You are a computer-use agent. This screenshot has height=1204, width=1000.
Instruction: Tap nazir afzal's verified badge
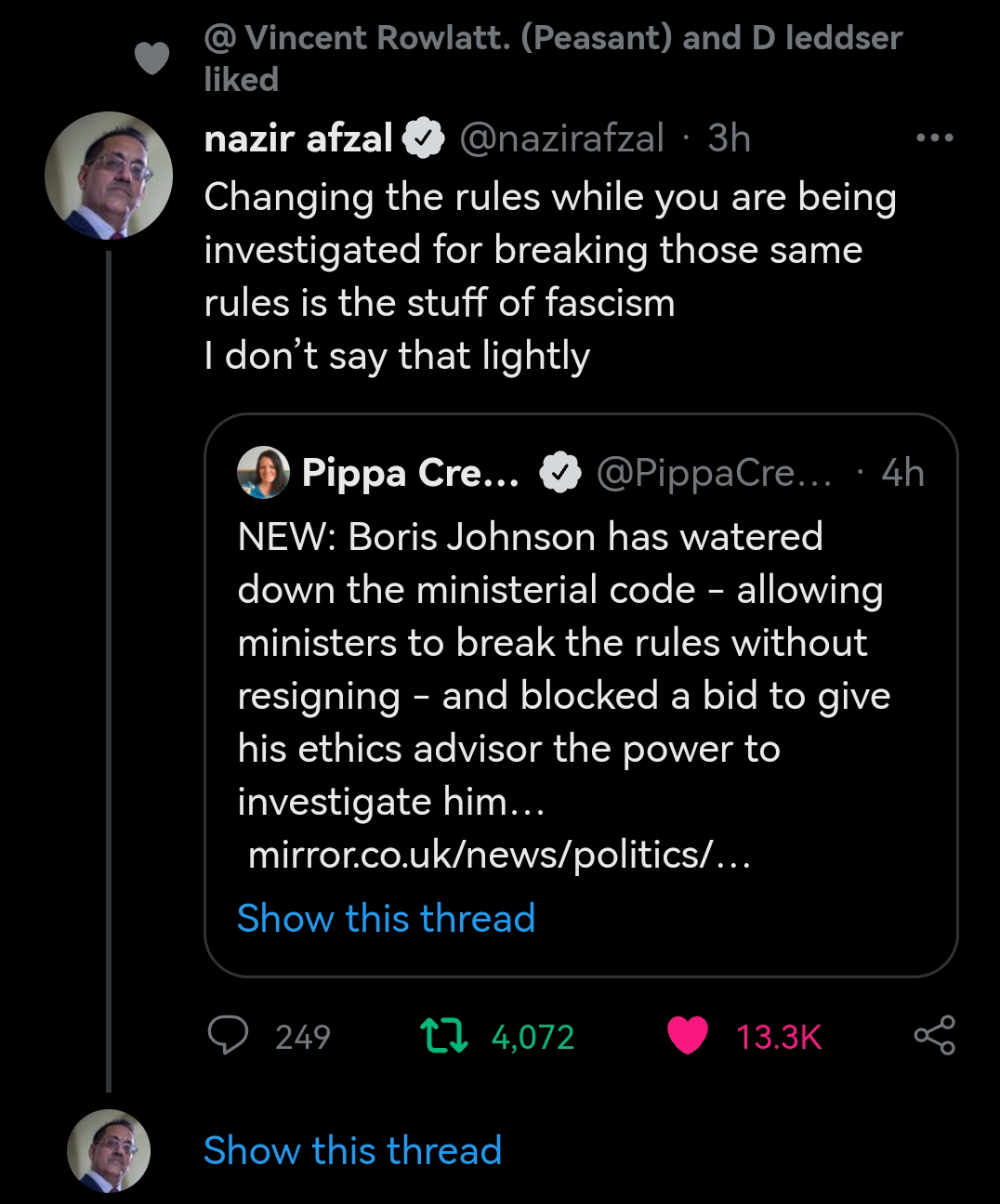click(422, 139)
